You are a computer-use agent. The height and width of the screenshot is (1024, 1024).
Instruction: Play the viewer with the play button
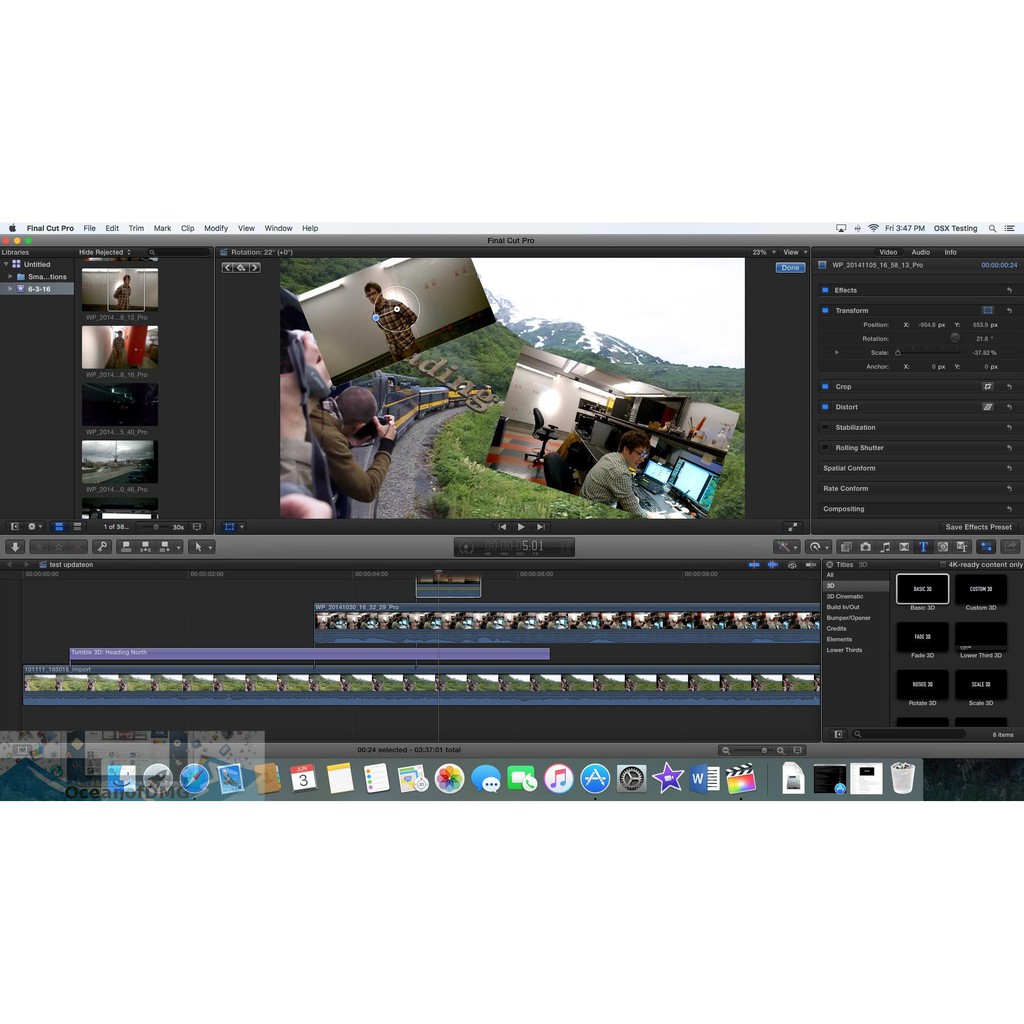[521, 526]
